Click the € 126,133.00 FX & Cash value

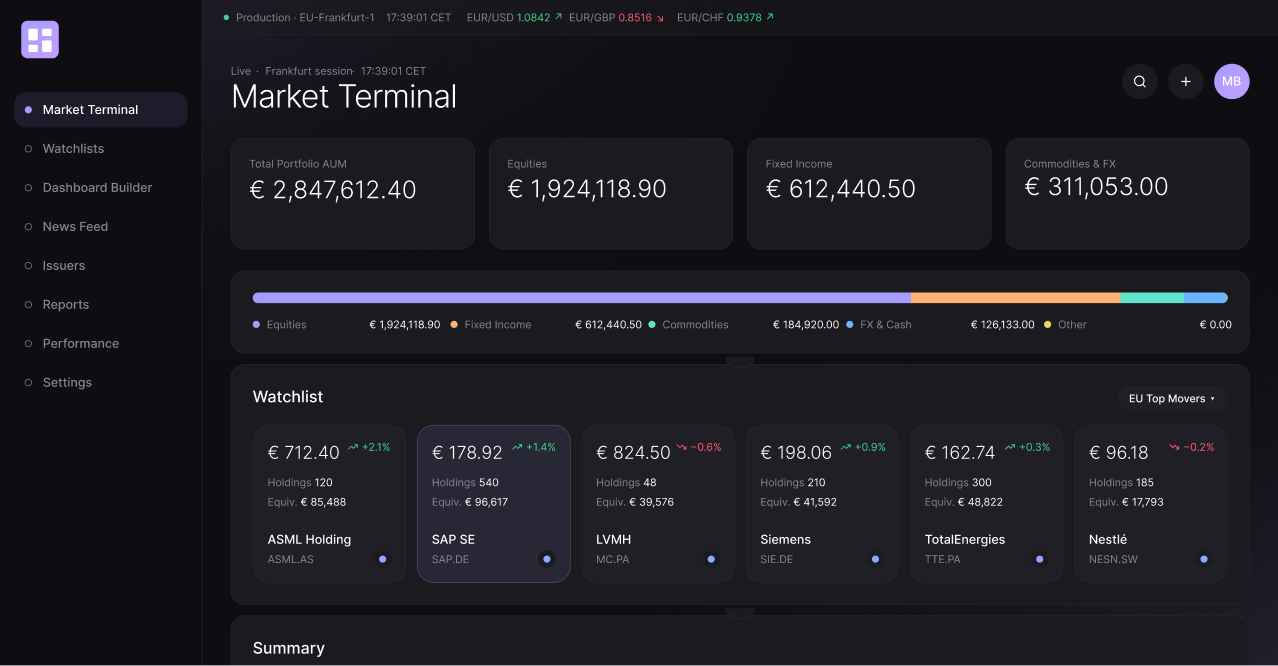tap(1003, 325)
